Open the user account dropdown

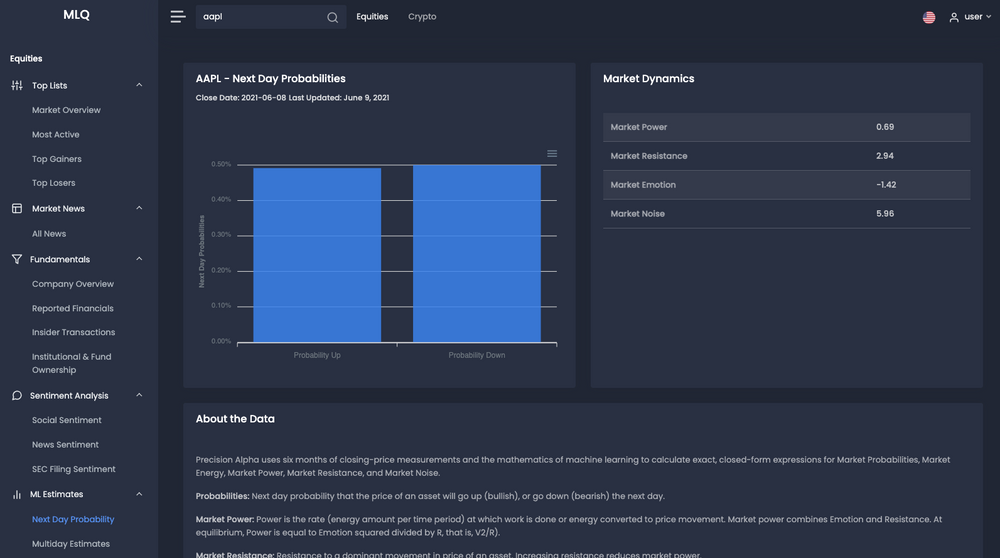[971, 17]
